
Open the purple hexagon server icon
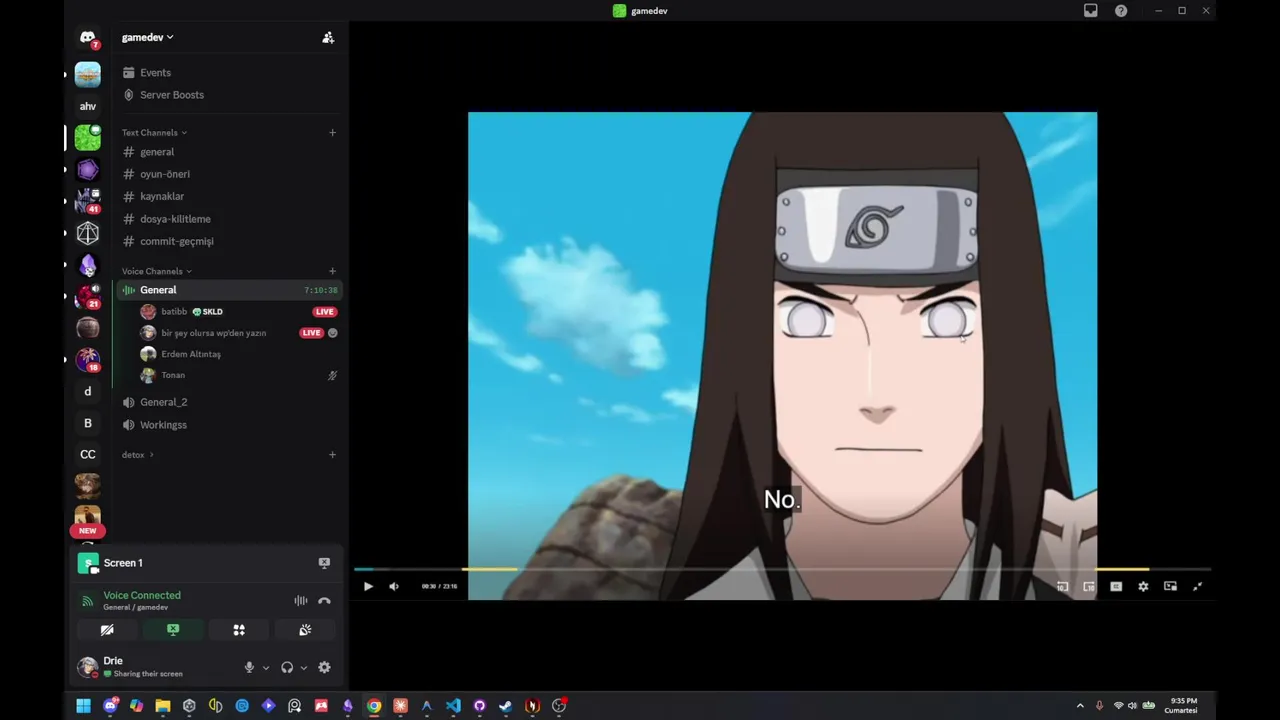point(87,169)
